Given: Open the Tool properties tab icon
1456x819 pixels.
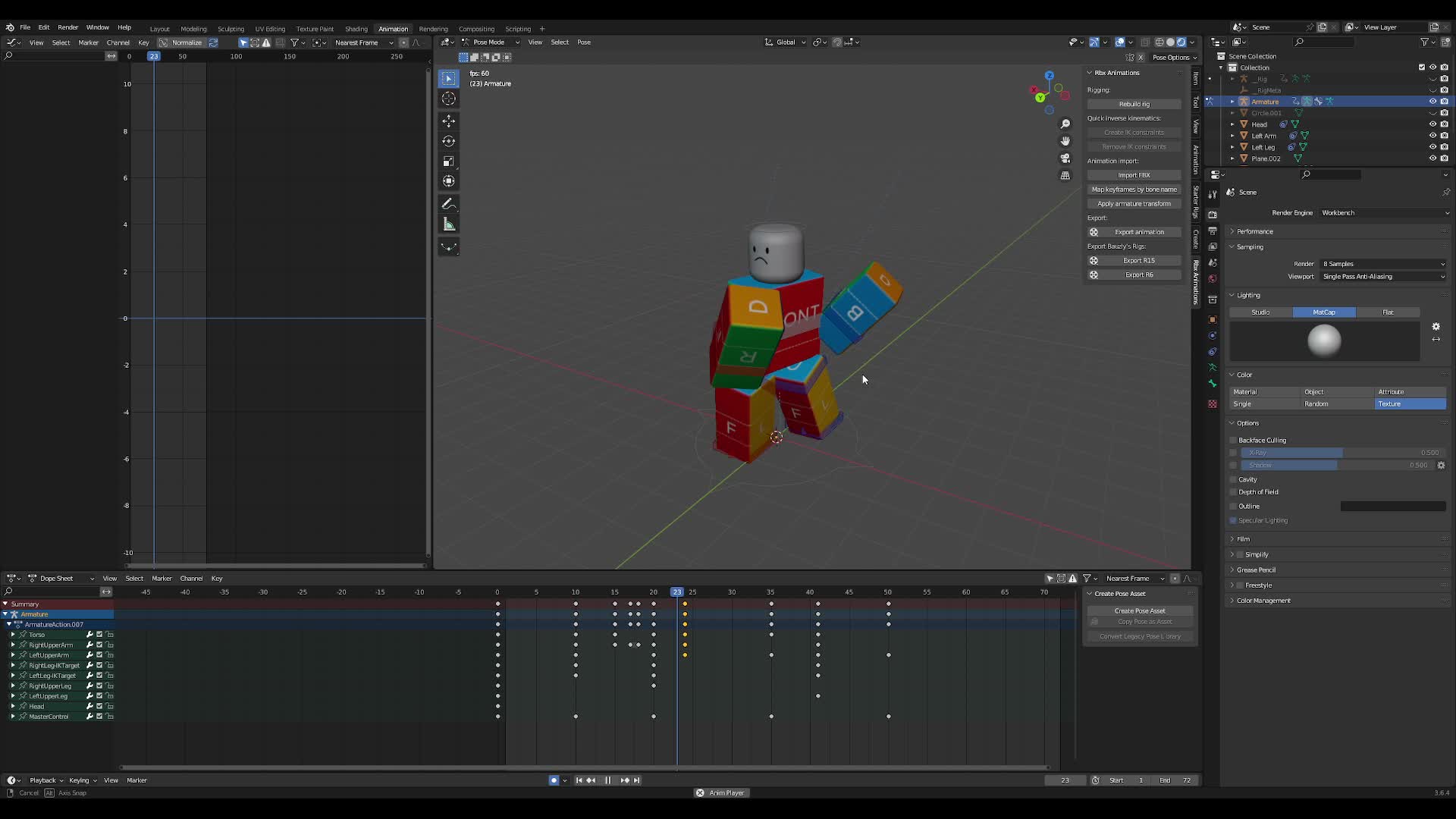Looking at the screenshot, I should click(1213, 194).
